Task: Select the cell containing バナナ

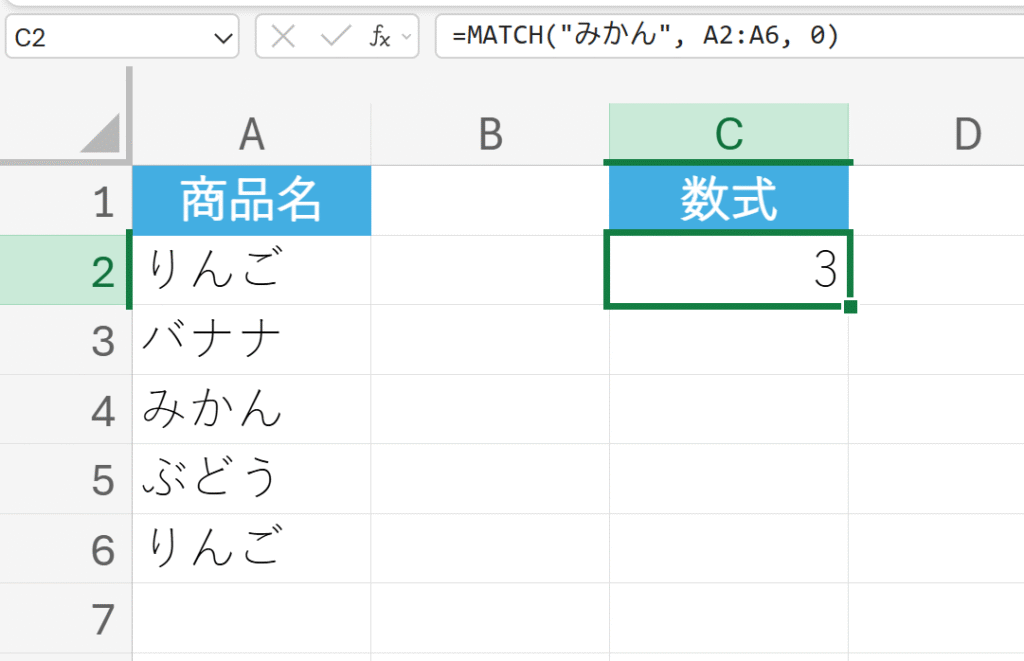Action: click(x=251, y=341)
